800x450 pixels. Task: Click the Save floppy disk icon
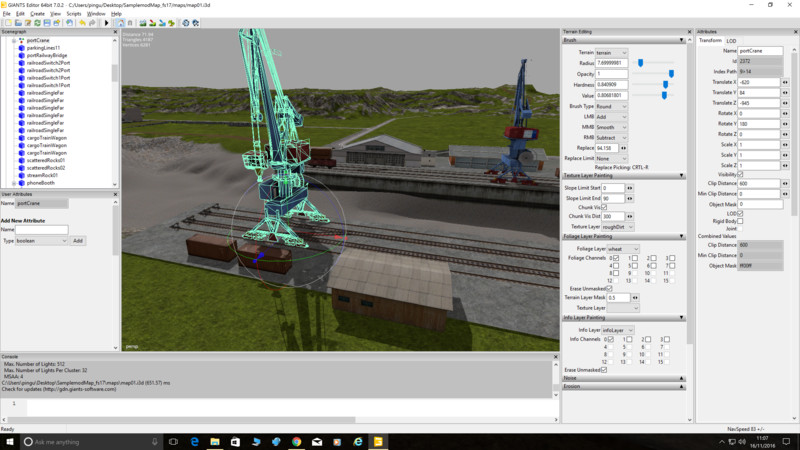(x=47, y=23)
